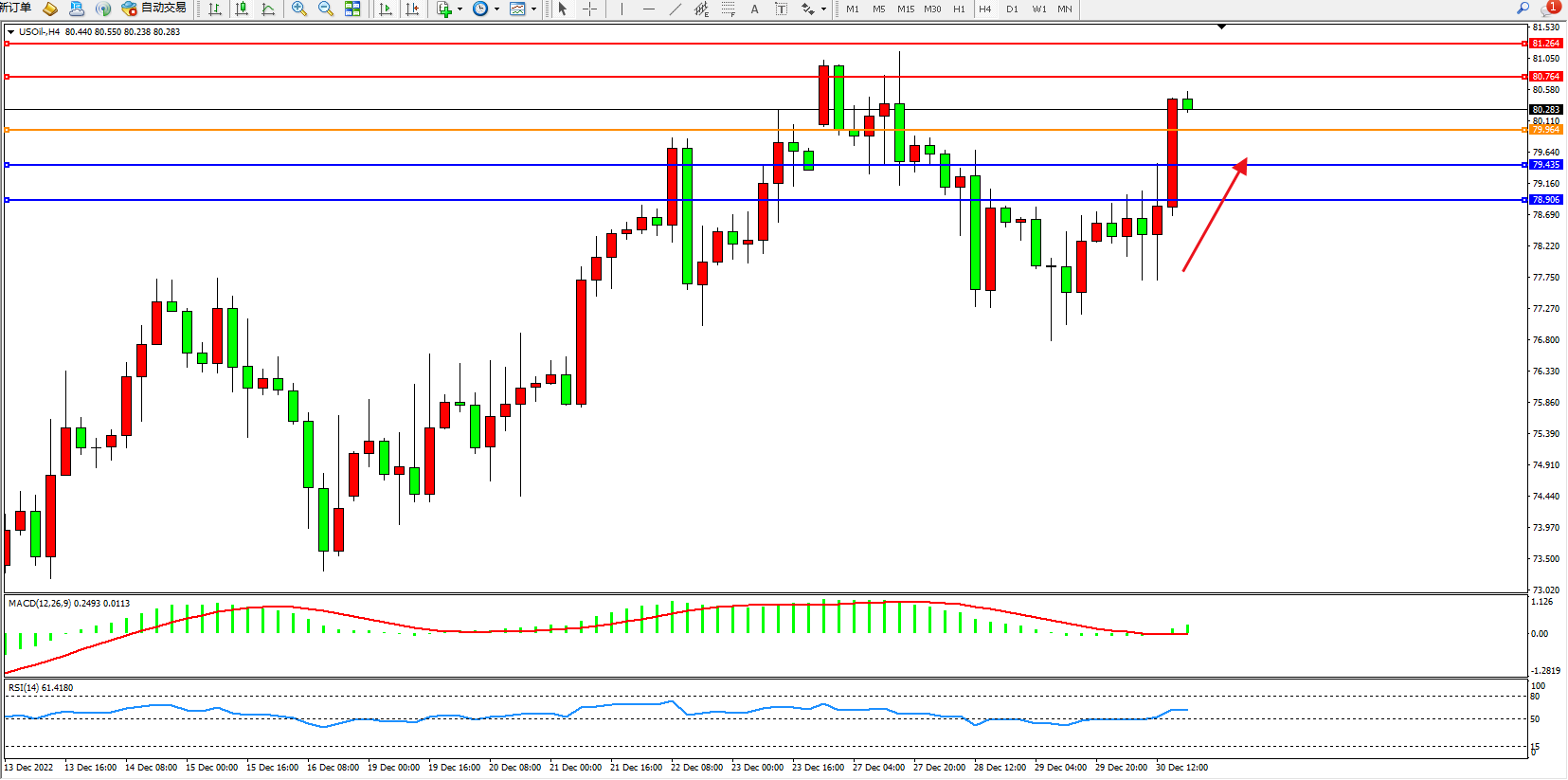
Task: Zoom out of the chart
Action: (x=326, y=9)
